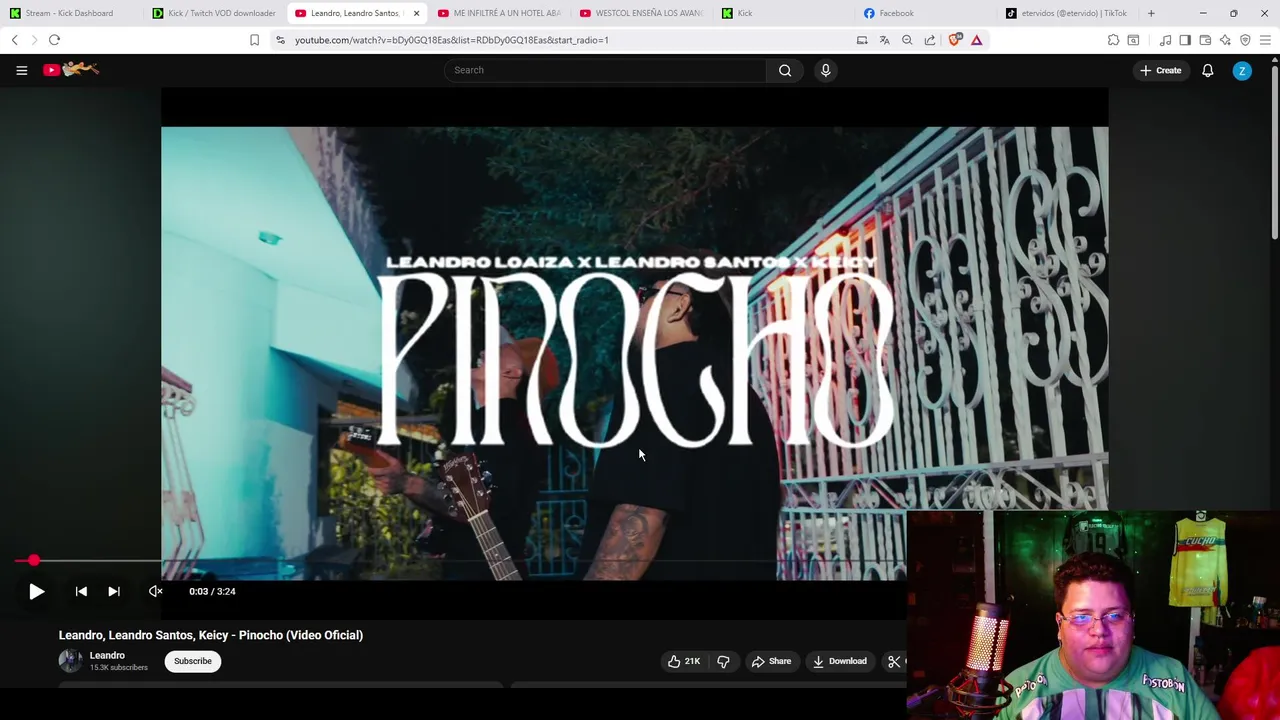The width and height of the screenshot is (1280, 720).
Task: Open the Leandro channel name link
Action: click(x=107, y=655)
